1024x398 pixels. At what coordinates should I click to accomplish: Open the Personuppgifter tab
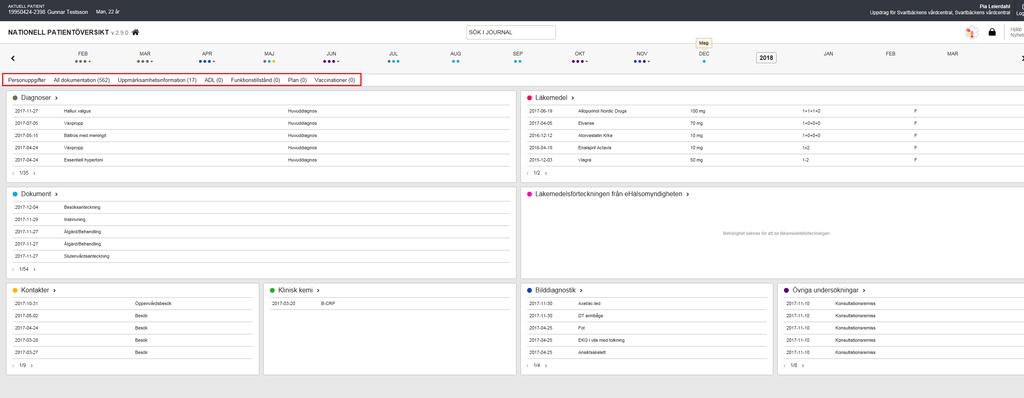pos(27,80)
